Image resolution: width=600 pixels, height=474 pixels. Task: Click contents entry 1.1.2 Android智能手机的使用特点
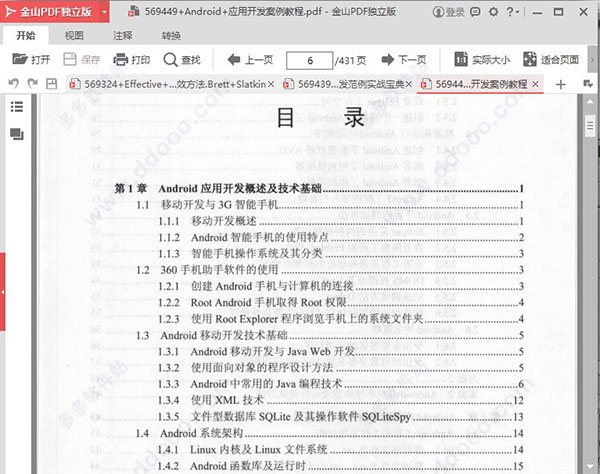tap(341, 238)
